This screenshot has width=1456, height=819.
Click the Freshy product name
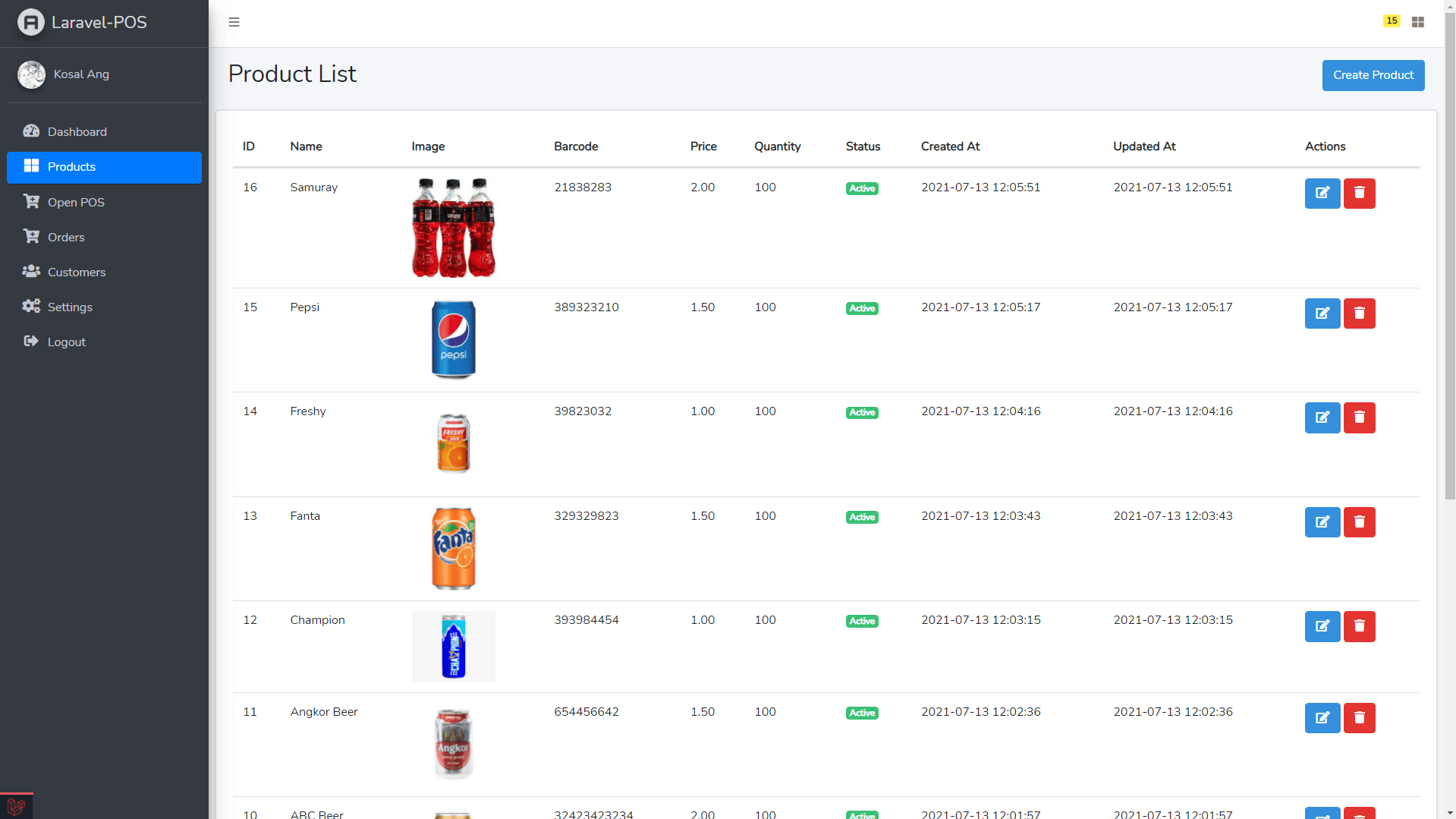(x=307, y=411)
